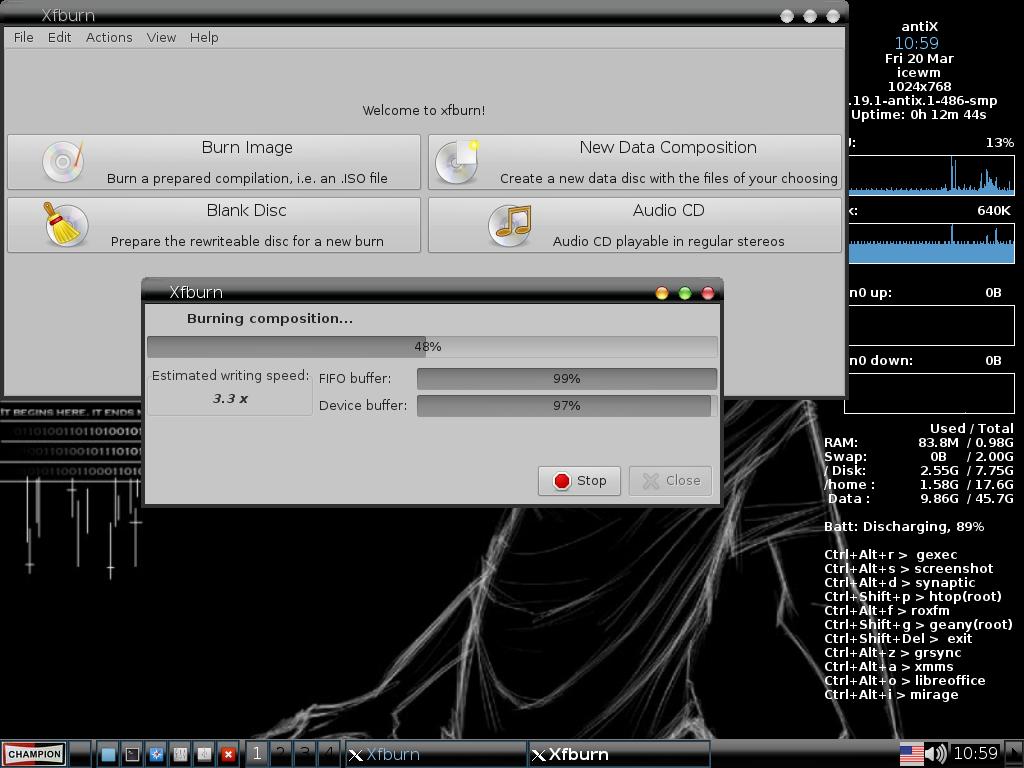
Task: Click the Blank Disc button
Action: pos(214,225)
